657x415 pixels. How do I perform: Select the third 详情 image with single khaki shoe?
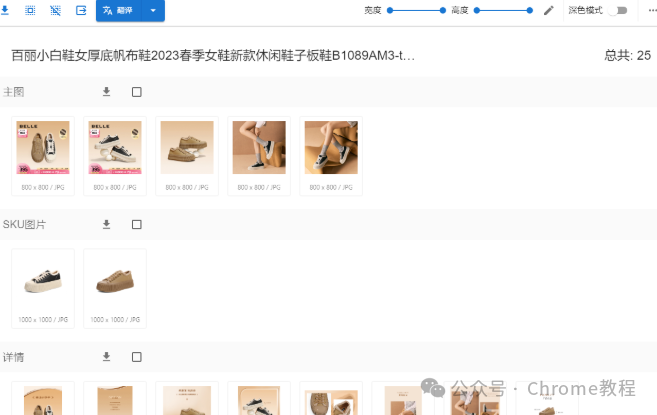click(187, 400)
